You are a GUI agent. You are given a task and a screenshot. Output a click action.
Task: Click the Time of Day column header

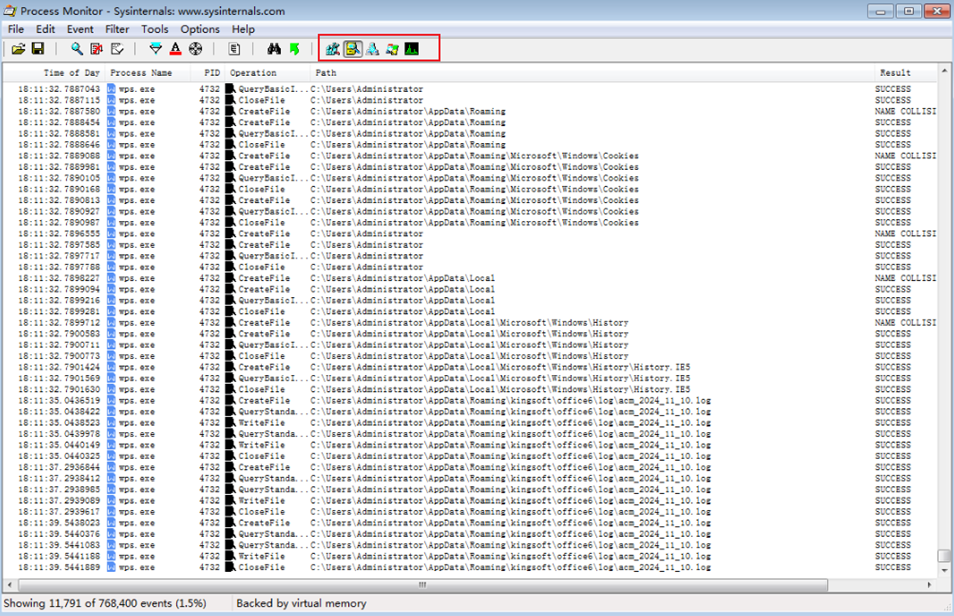71,73
